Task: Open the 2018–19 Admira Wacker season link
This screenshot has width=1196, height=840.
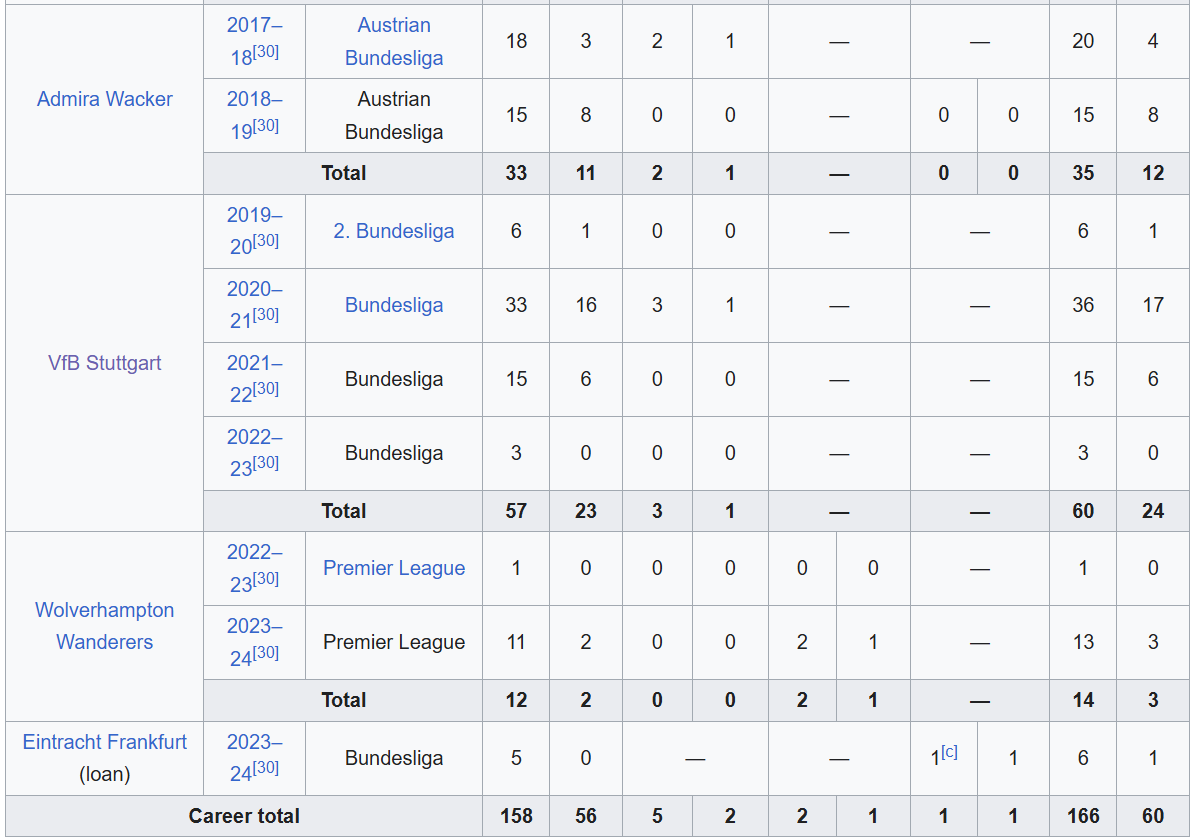Action: 255,115
